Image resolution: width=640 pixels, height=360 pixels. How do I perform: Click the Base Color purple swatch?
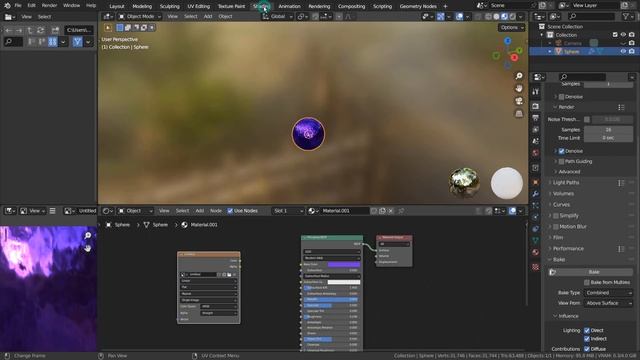[x=344, y=264]
